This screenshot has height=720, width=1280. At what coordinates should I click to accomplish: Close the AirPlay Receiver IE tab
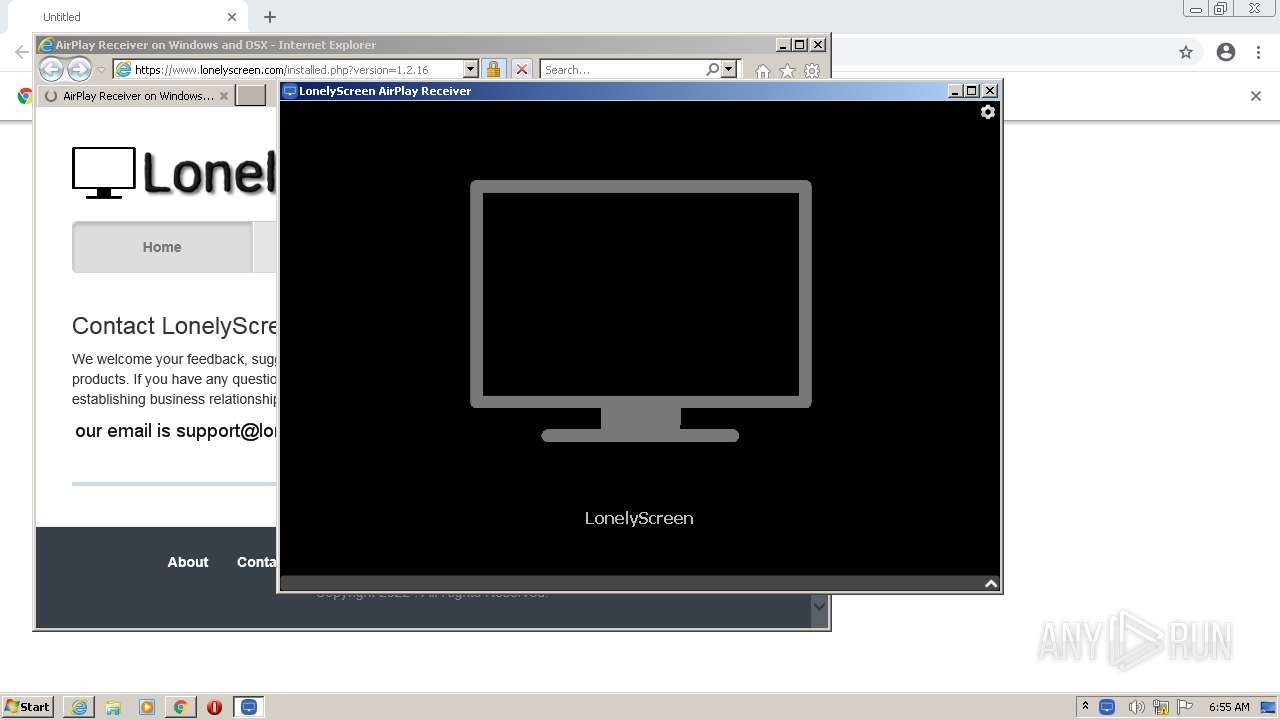pyautogui.click(x=224, y=96)
